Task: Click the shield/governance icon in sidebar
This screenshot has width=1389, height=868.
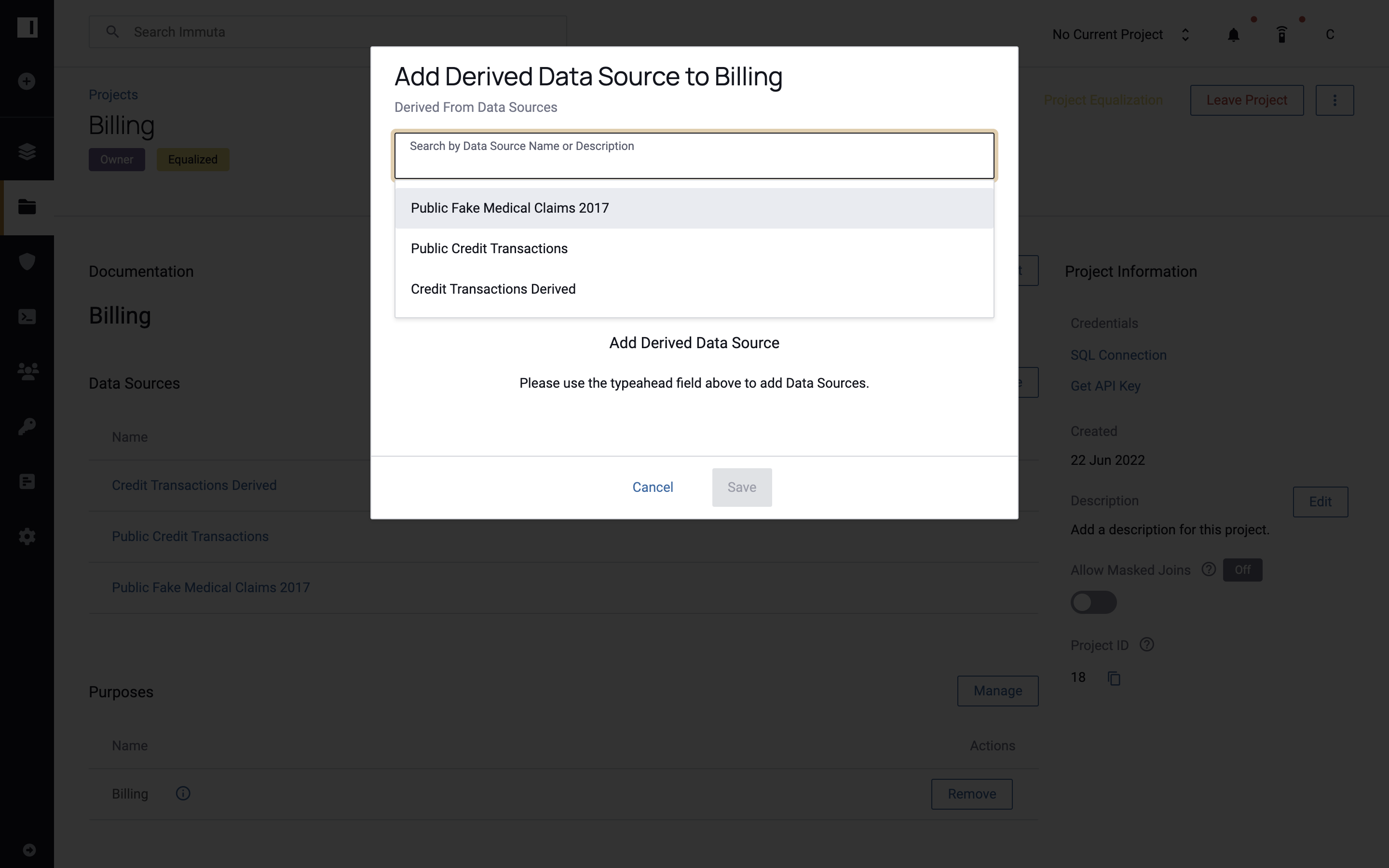Action: click(x=27, y=261)
